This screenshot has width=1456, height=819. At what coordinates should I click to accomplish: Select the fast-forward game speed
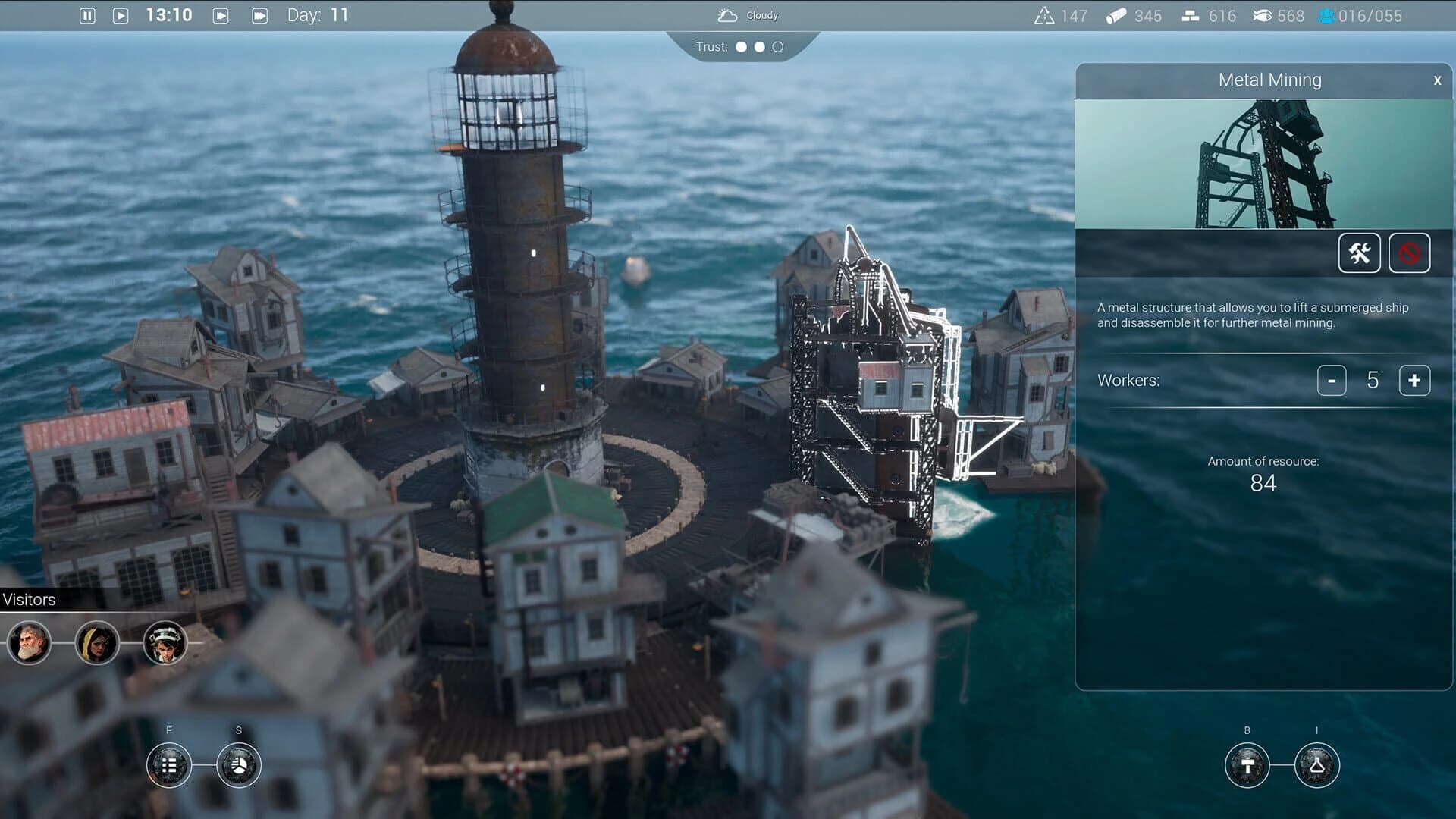tap(260, 14)
